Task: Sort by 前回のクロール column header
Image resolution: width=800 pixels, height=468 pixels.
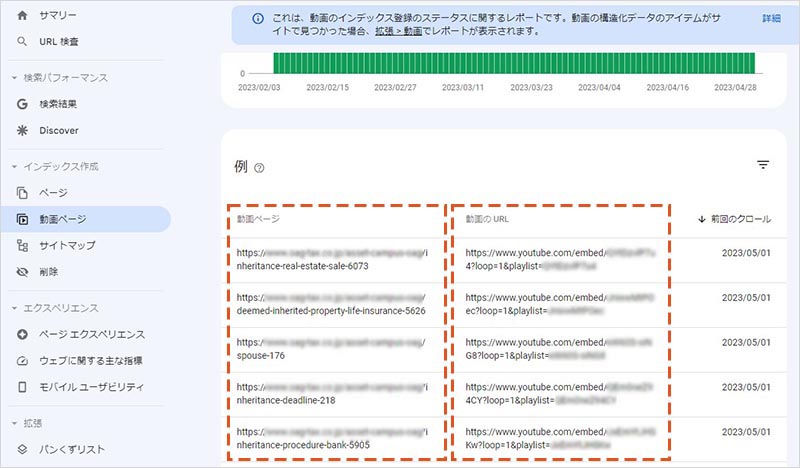Action: pyautogui.click(x=735, y=218)
